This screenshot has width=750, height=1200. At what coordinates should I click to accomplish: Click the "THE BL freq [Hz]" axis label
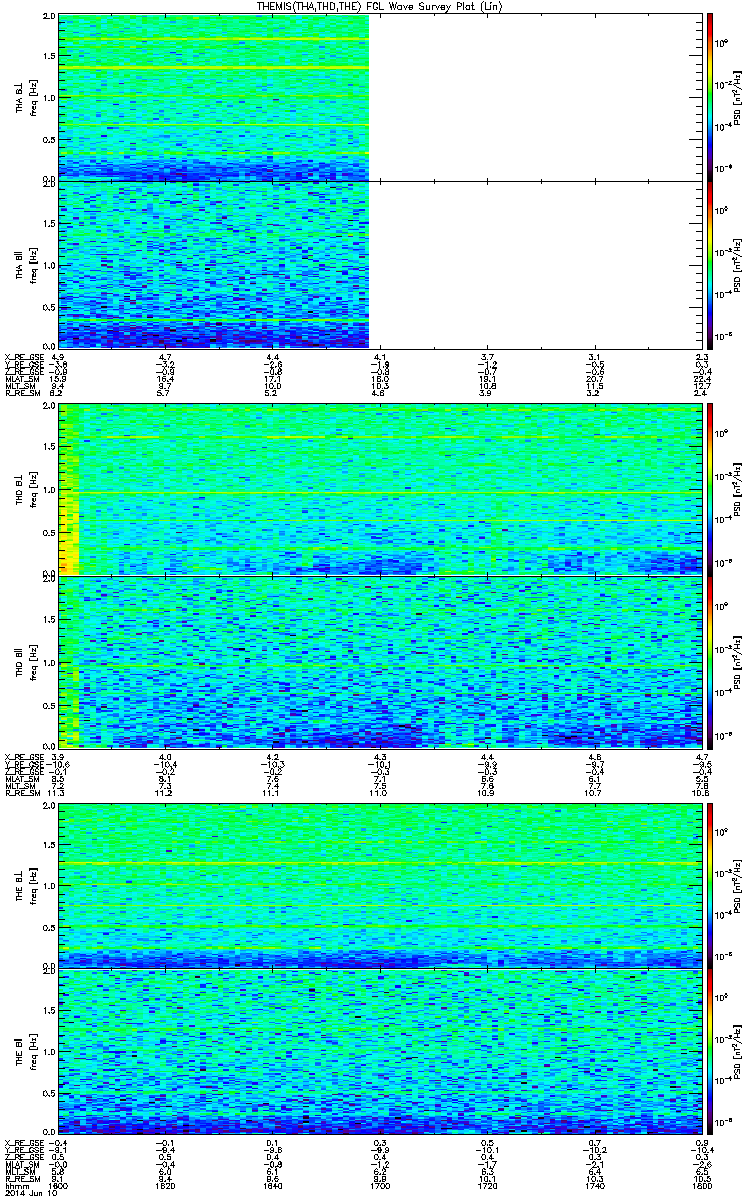pyautogui.click(x=25, y=885)
